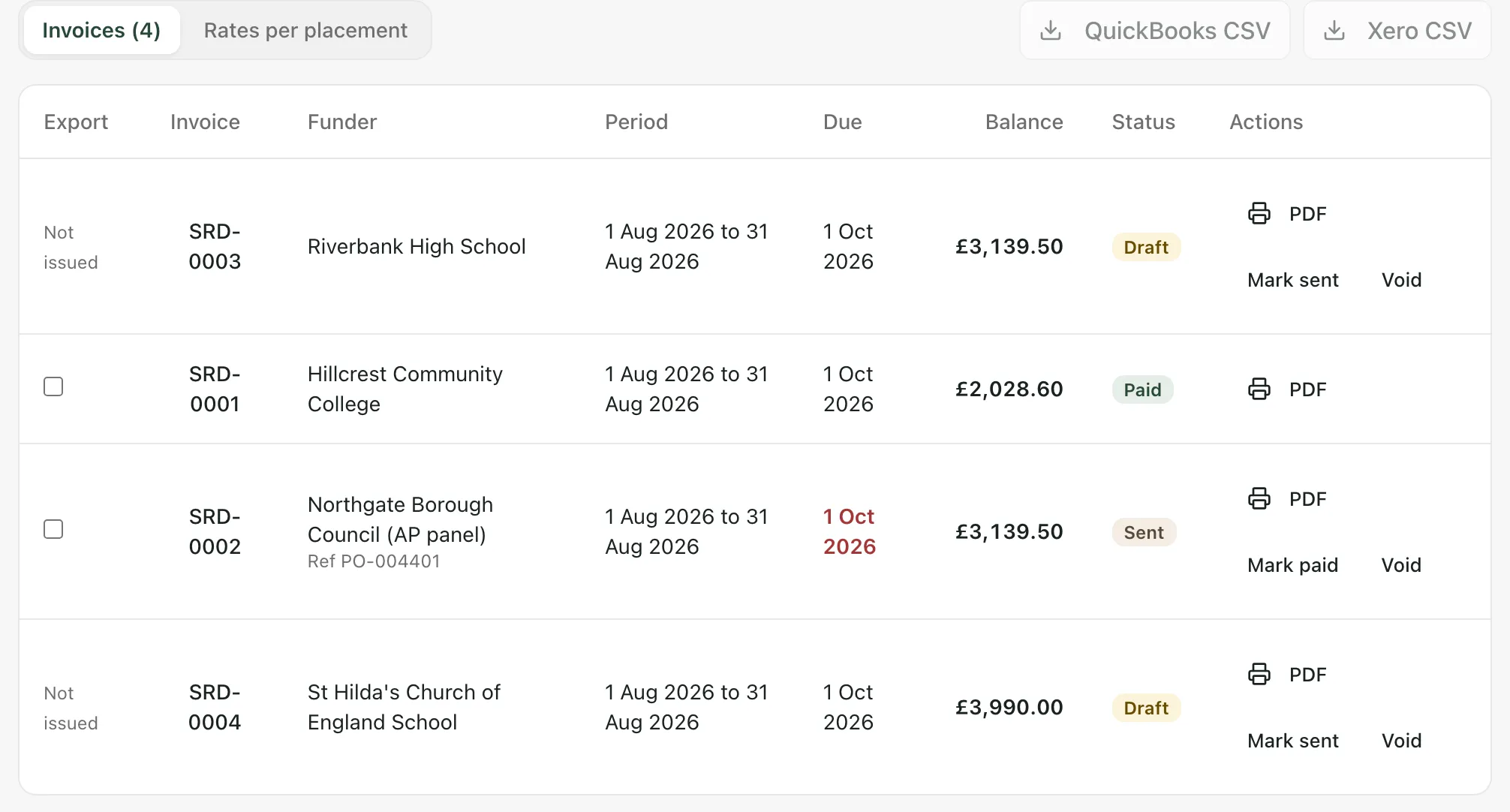
Task: Mark St Hilda's invoice as sent
Action: (1292, 741)
